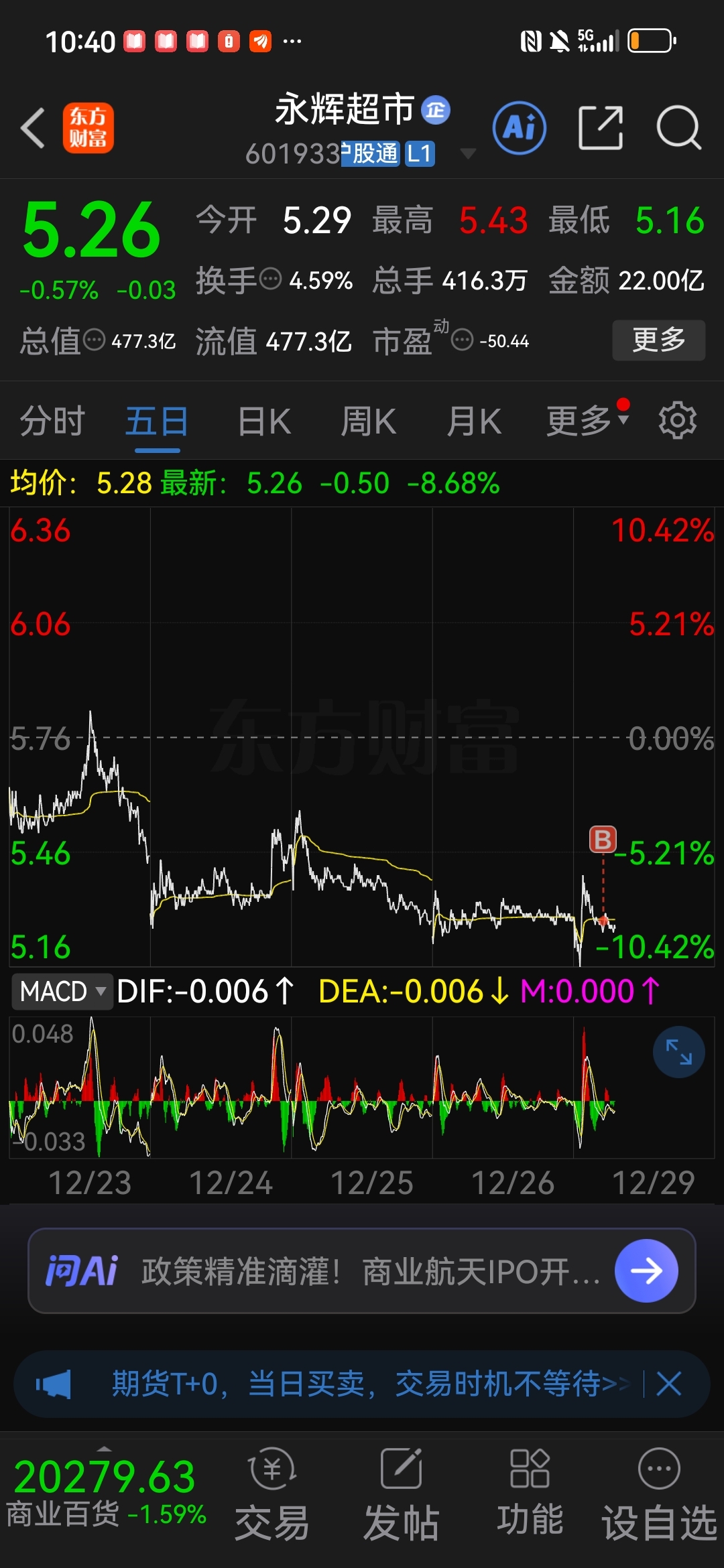Open the 期货T+0 promotion link
Image resolution: width=724 pixels, height=1568 pixels.
click(371, 1384)
